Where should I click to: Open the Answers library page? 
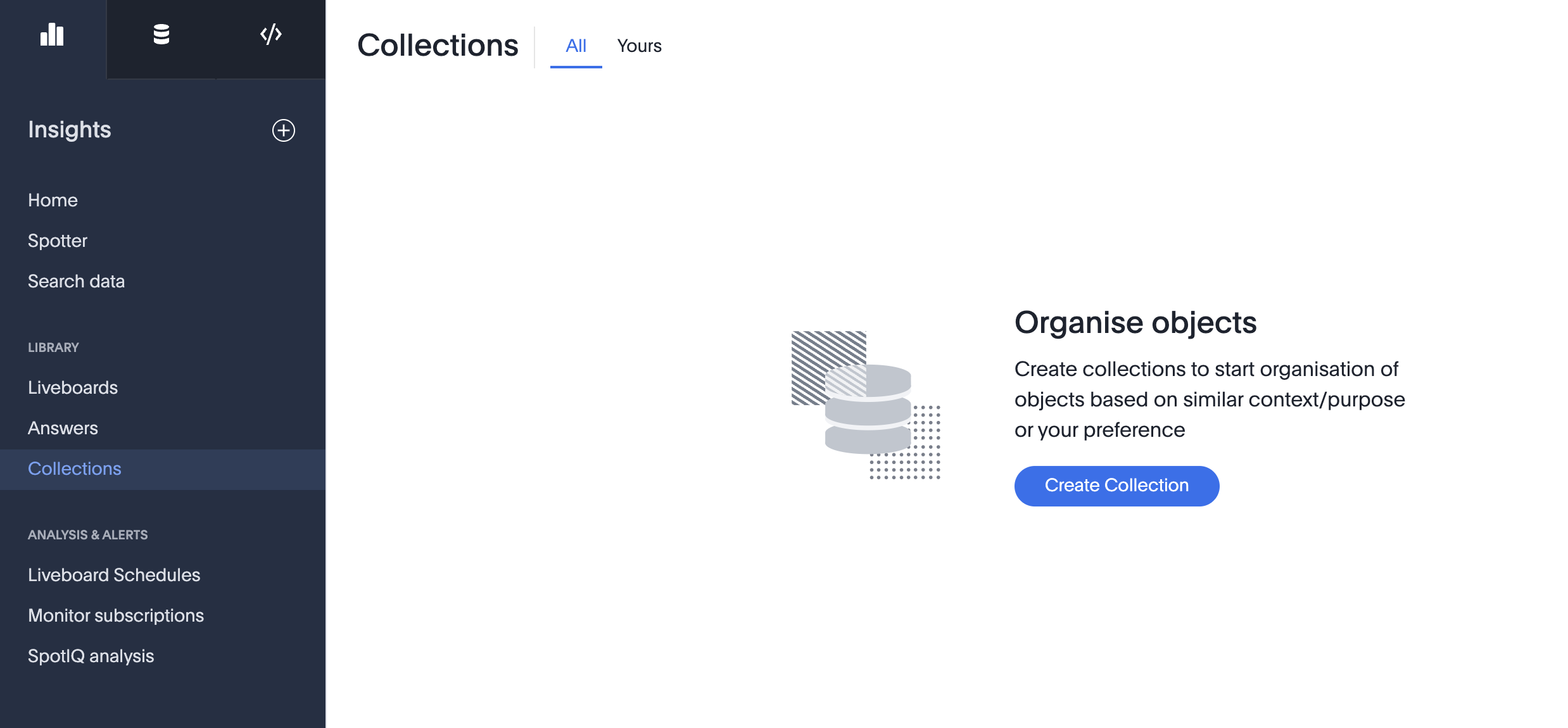click(x=63, y=428)
